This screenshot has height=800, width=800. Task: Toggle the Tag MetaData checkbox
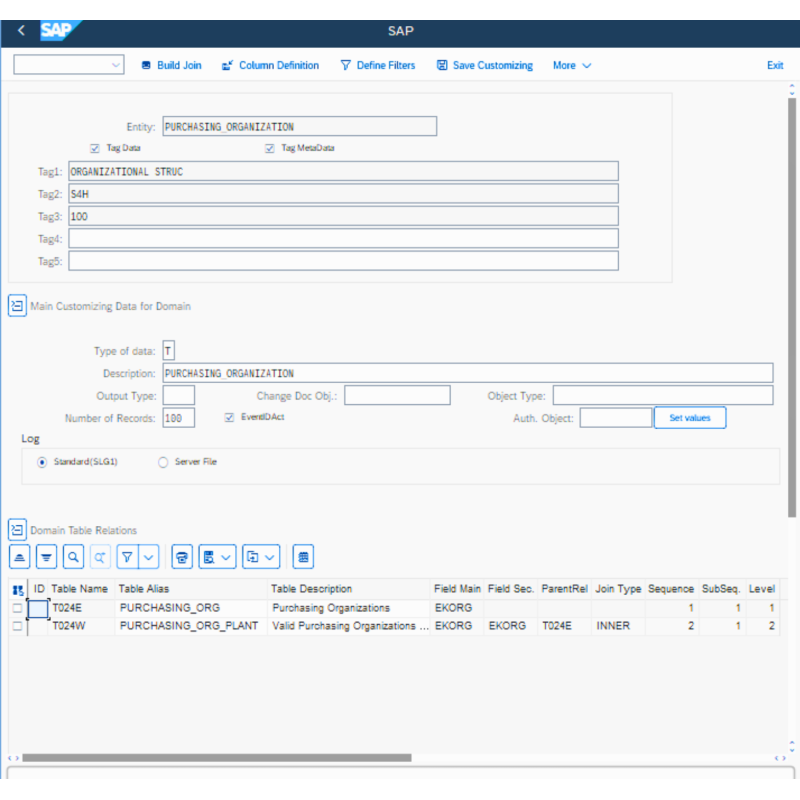pos(269,147)
